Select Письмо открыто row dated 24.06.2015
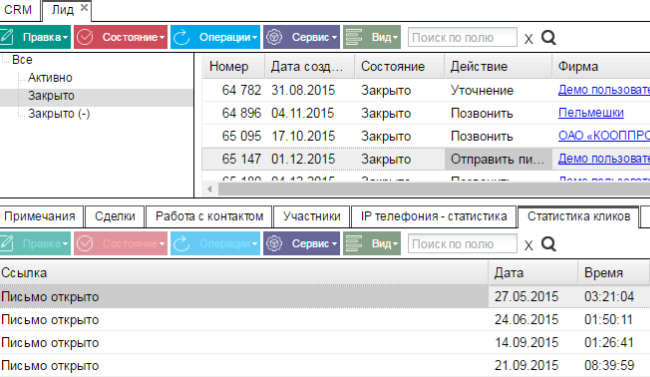The height and width of the screenshot is (377, 650). pos(325,319)
